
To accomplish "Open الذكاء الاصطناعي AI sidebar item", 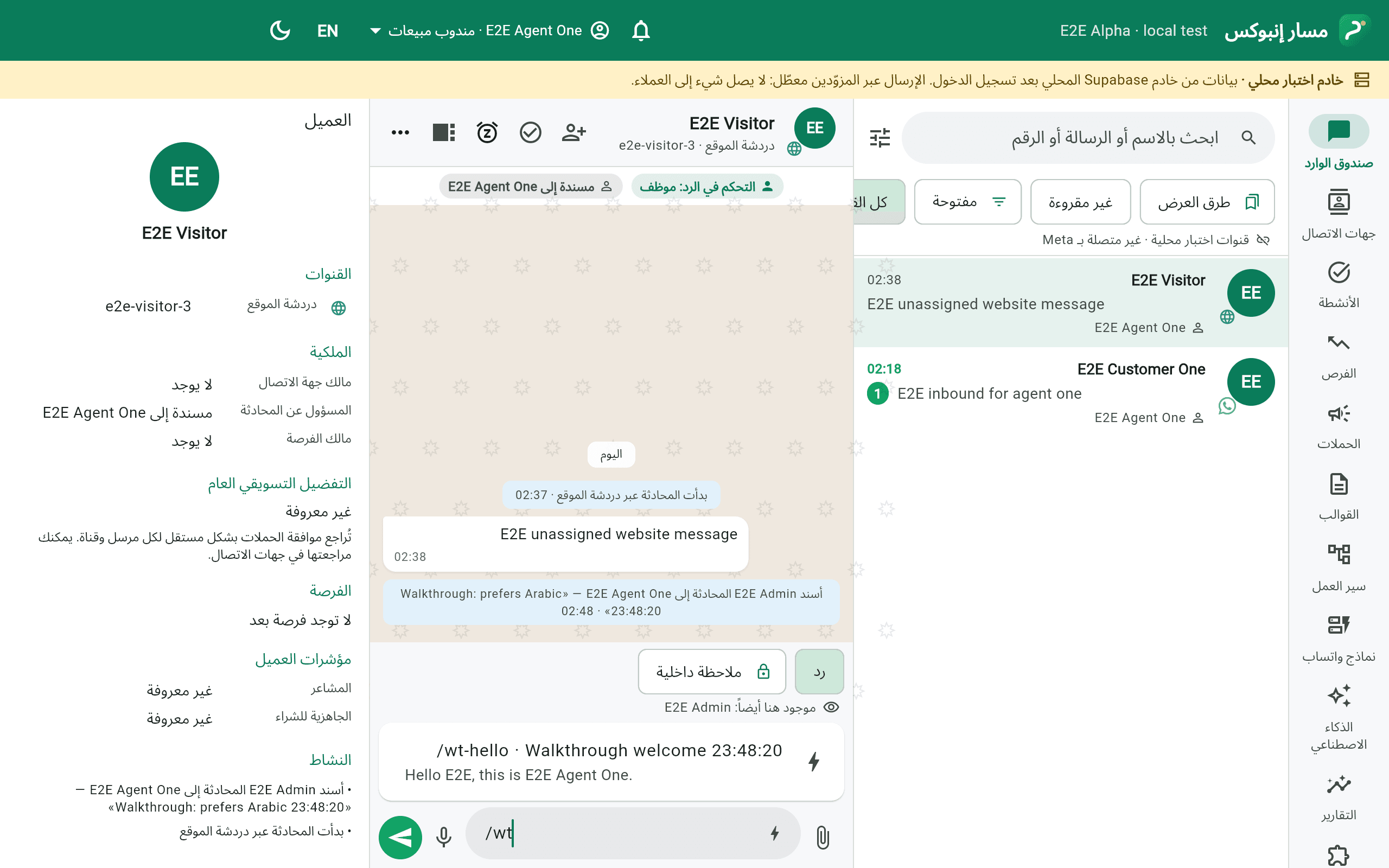I will 1339,718.
